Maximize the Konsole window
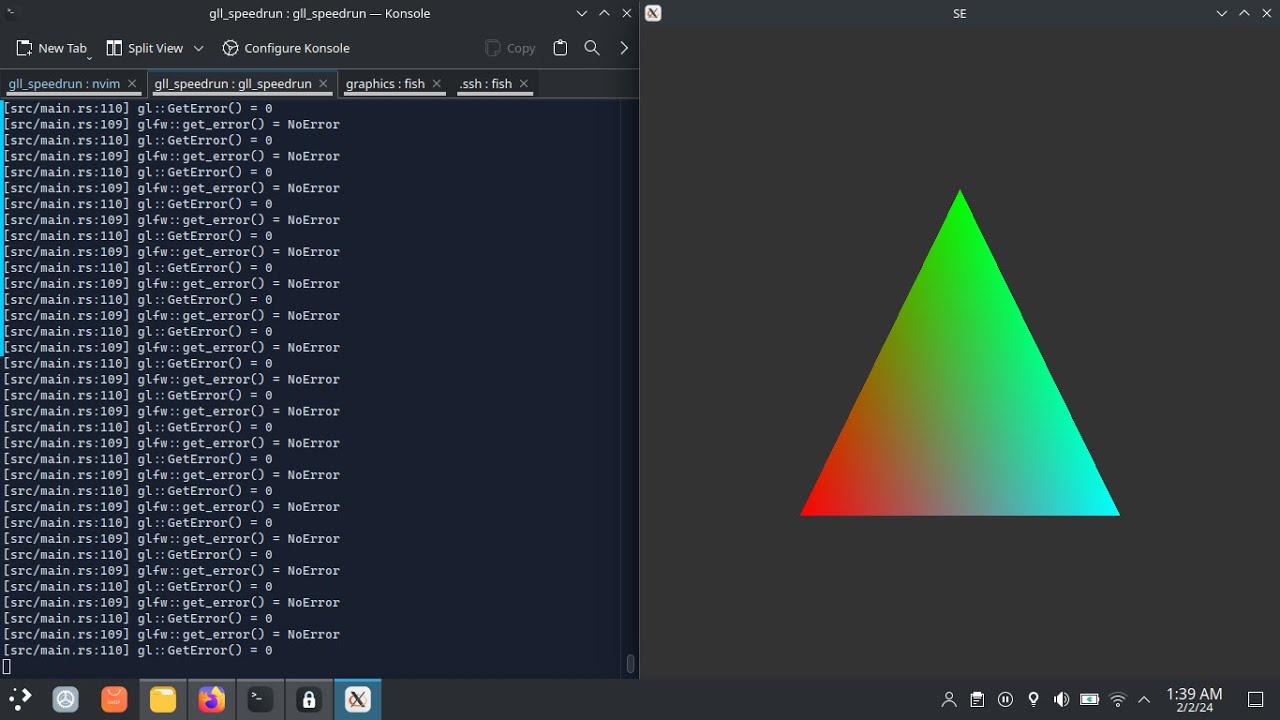Viewport: 1280px width, 720px height. (604, 13)
